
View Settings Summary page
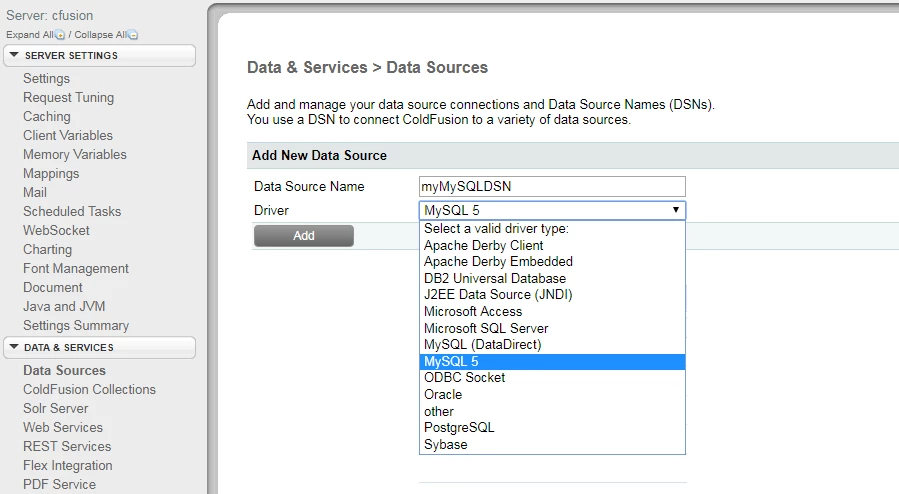click(76, 325)
